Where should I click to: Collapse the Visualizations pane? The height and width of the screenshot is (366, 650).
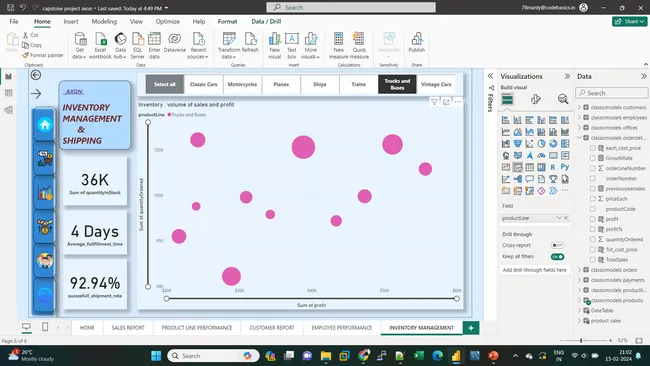(x=567, y=76)
